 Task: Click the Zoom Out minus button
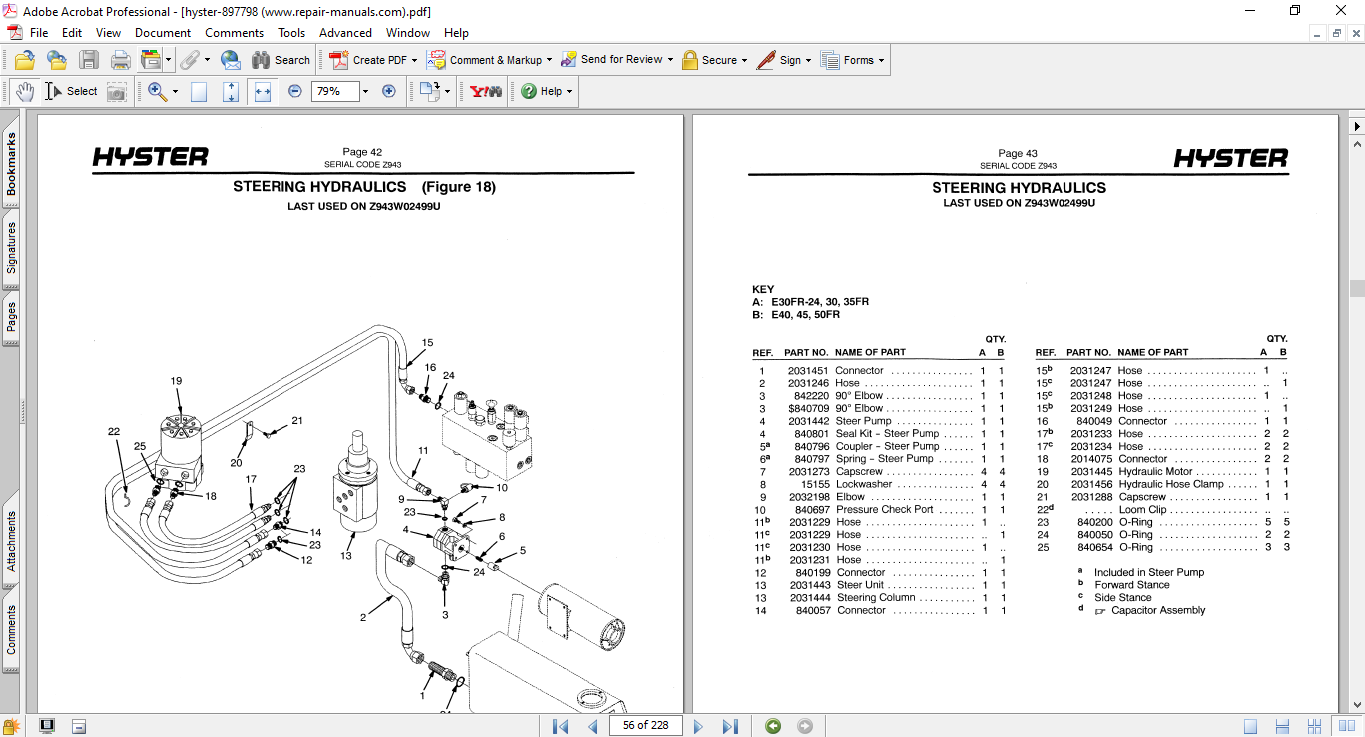tap(295, 91)
